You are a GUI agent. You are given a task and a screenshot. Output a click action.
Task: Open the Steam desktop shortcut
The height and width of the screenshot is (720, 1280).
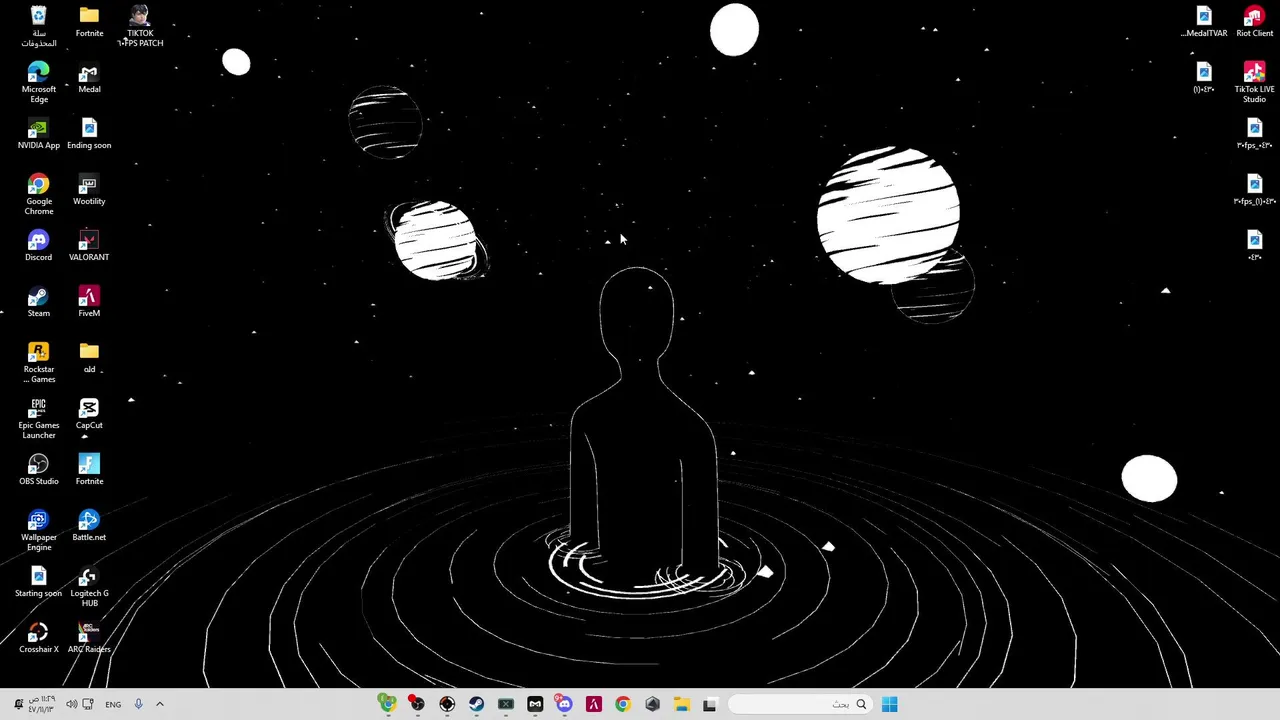pyautogui.click(x=38, y=302)
